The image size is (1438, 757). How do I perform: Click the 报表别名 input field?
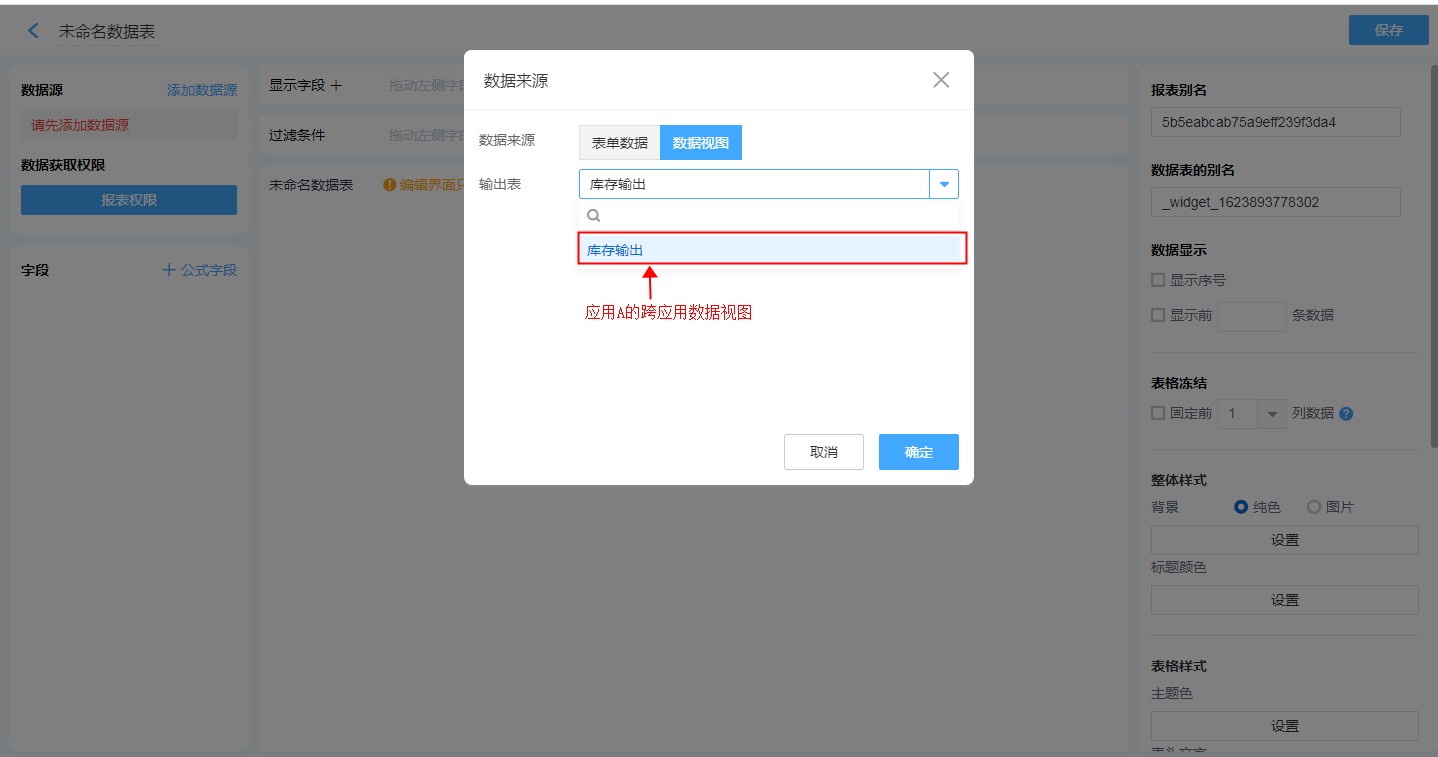tap(1275, 122)
